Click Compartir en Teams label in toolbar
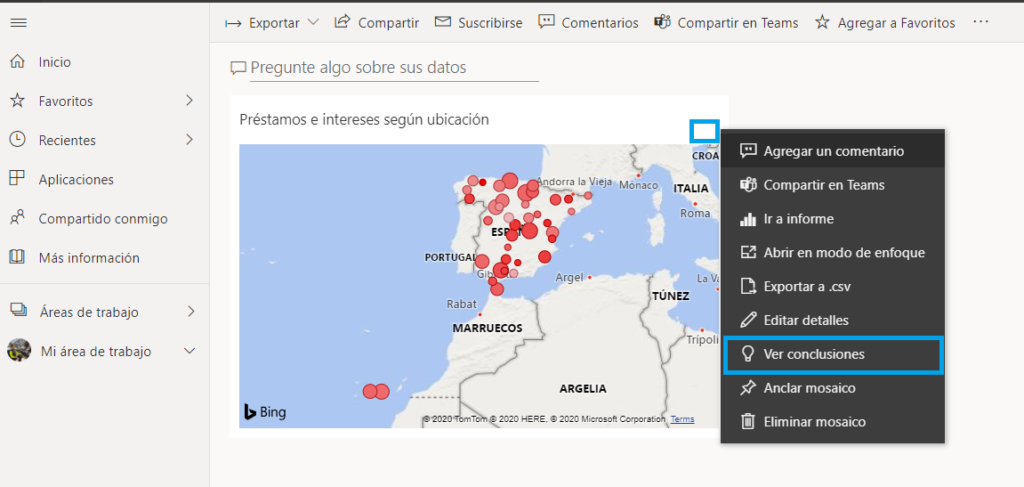The height and width of the screenshot is (487, 1024). tap(738, 24)
